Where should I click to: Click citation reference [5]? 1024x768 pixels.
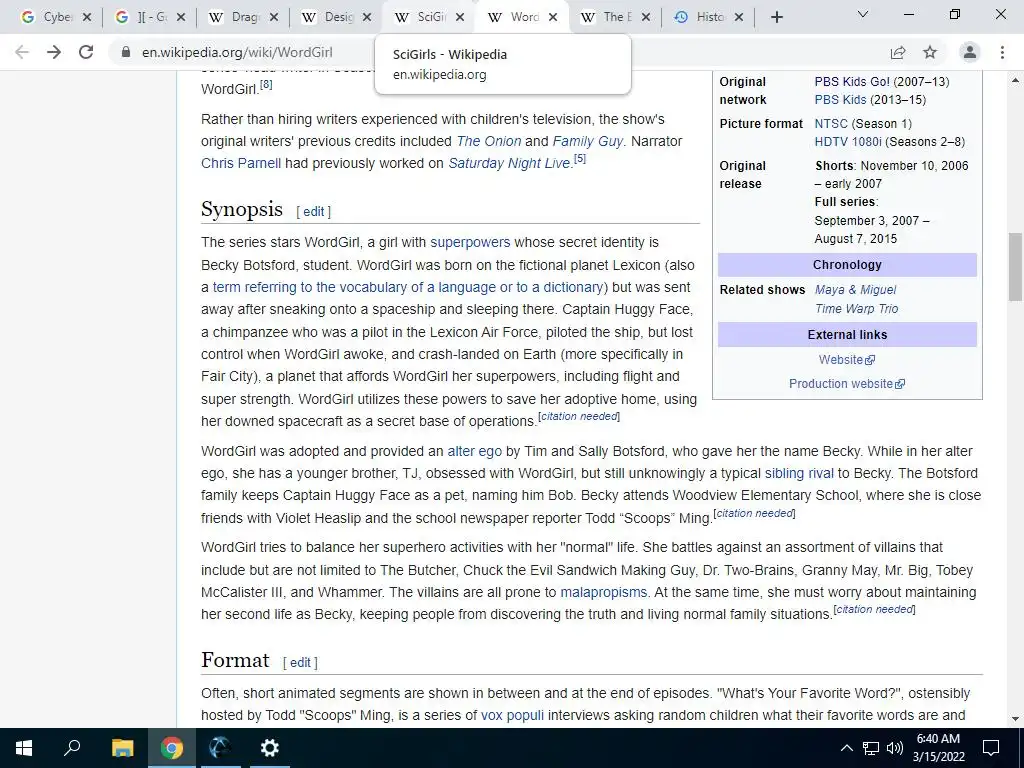click(x=579, y=159)
